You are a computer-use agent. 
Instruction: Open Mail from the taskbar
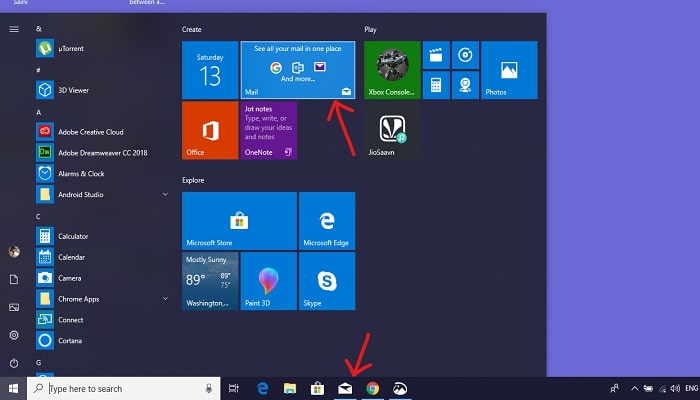point(345,388)
